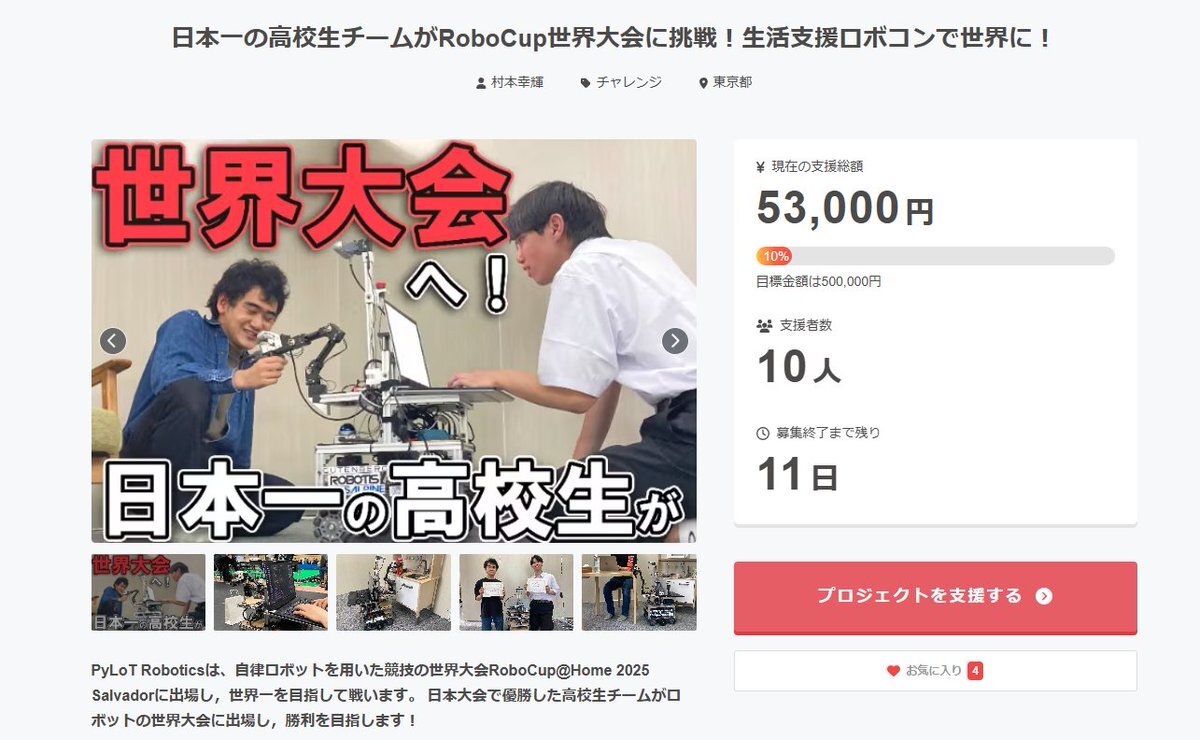
Task: Click the previous image arrow on carousel
Action: tap(113, 341)
